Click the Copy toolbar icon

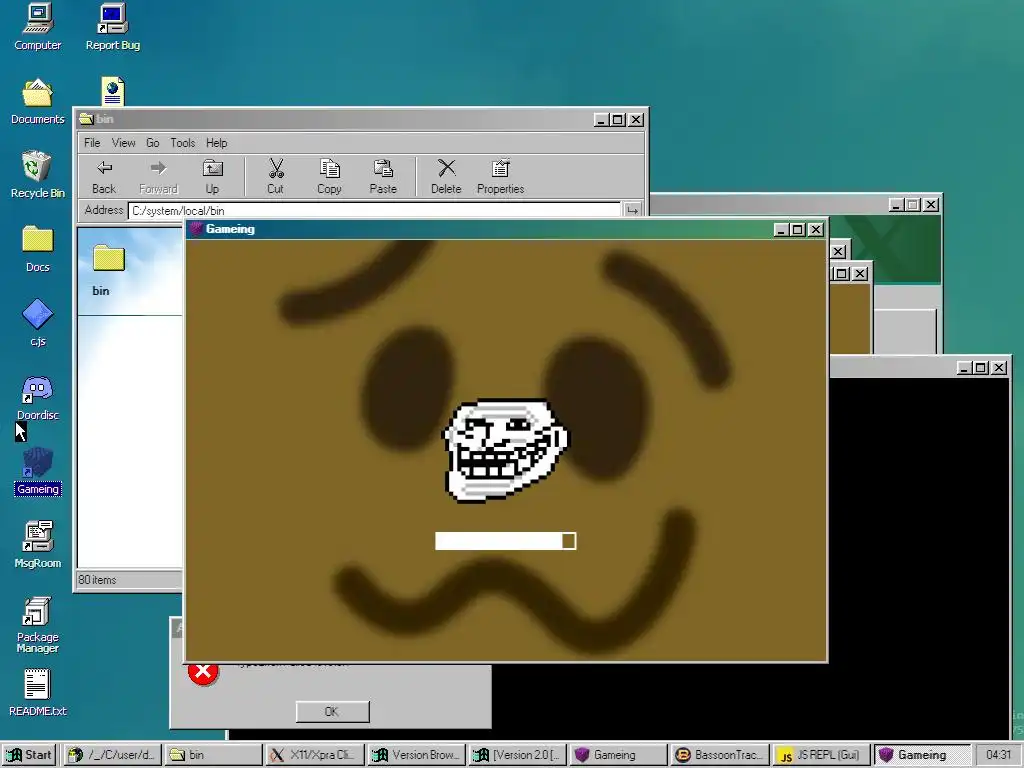click(x=329, y=176)
